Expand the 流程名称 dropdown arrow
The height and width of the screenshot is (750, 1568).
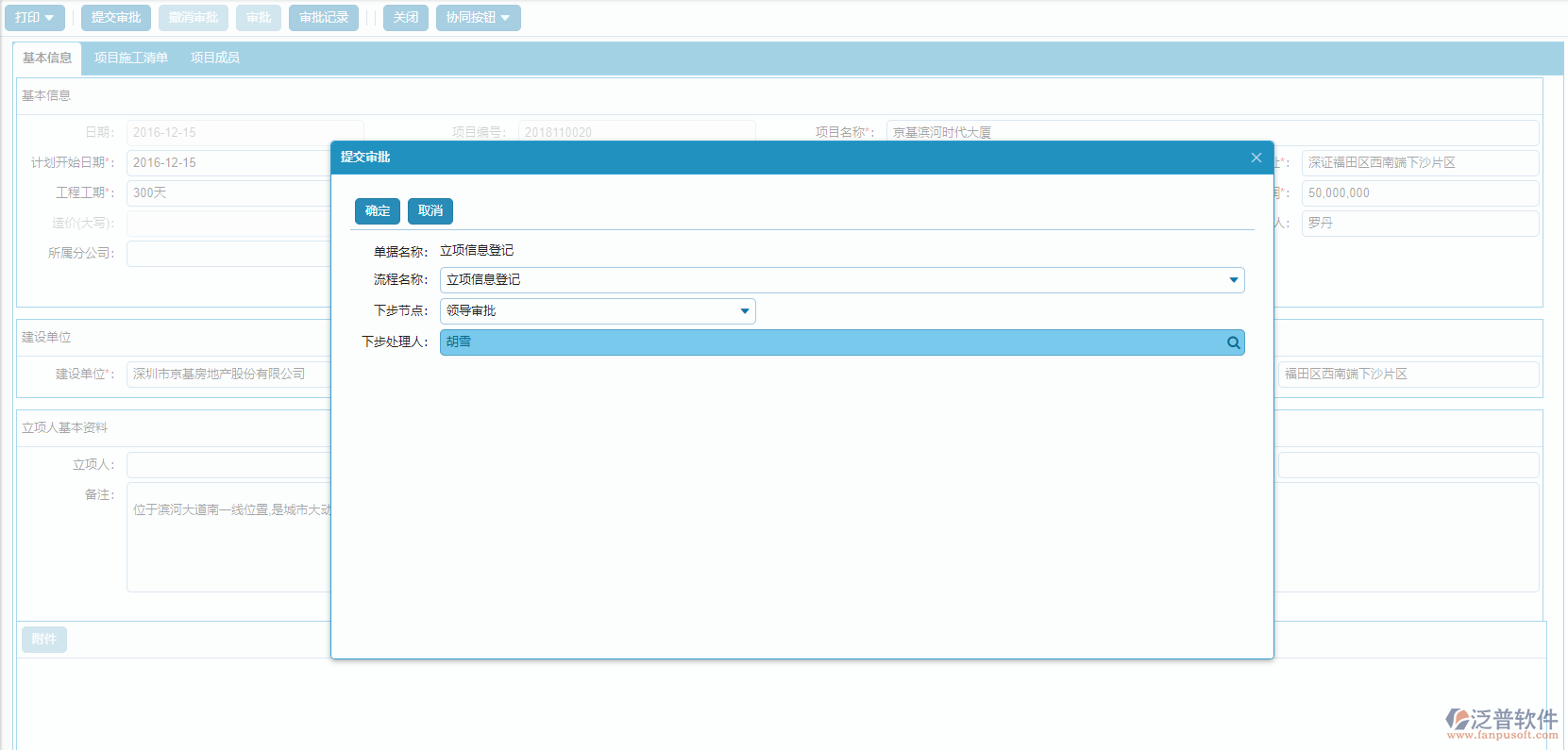coord(1233,280)
